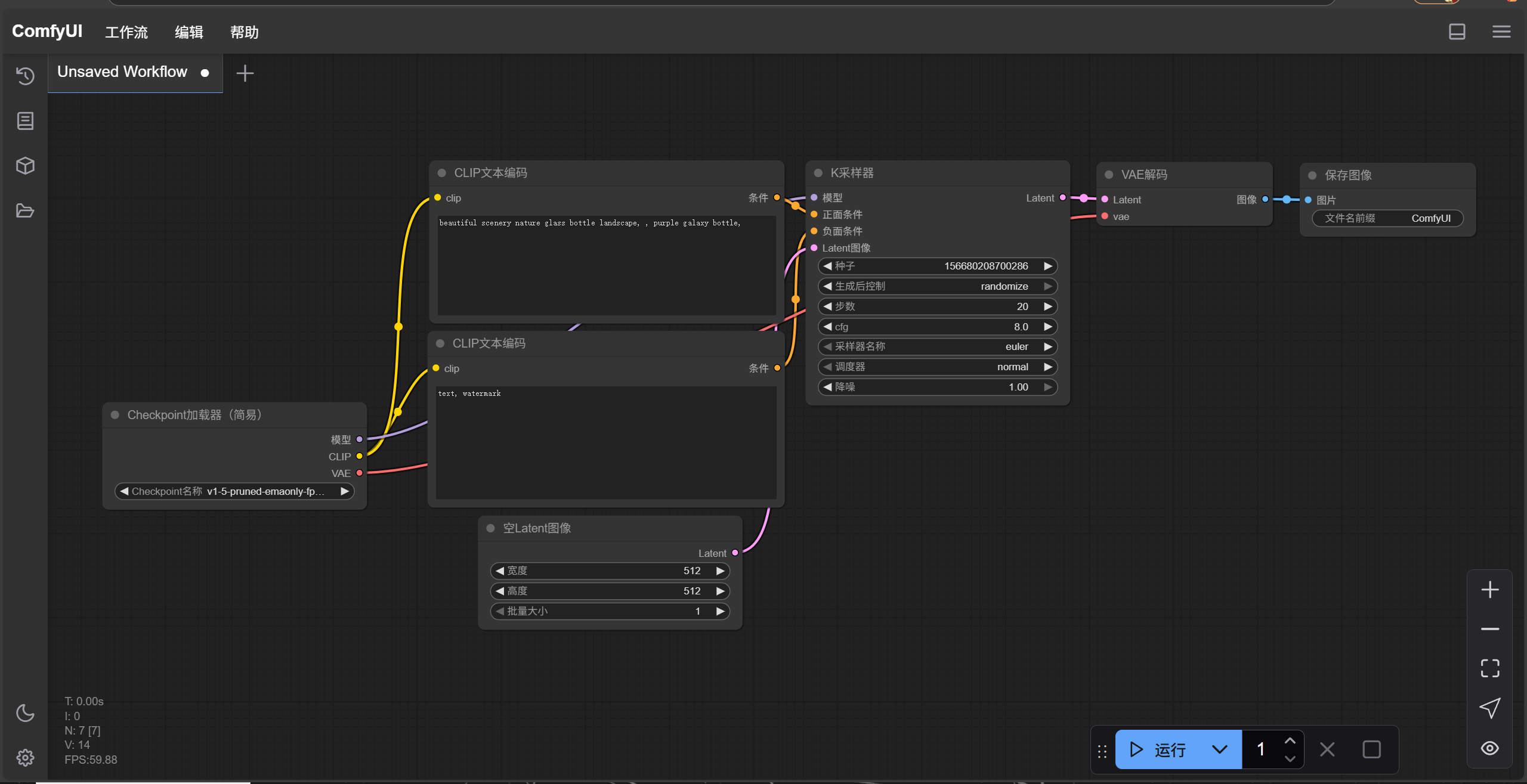Screen dimensions: 1527x784
Task: Open the 工作流 menu
Action: tap(126, 32)
